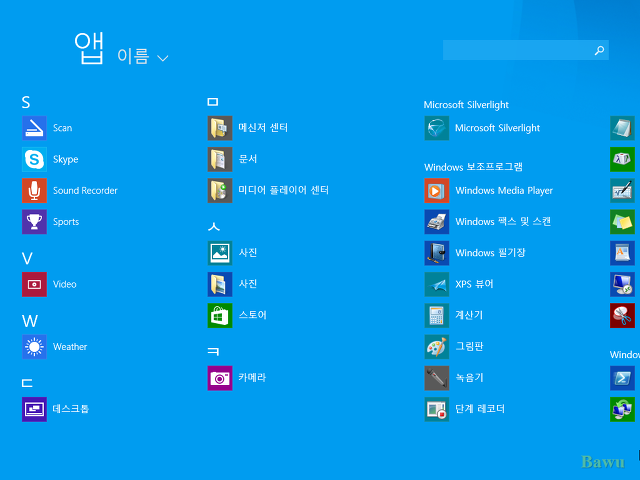Click the Windows 보조프로그램 group heading

pyautogui.click(x=473, y=167)
